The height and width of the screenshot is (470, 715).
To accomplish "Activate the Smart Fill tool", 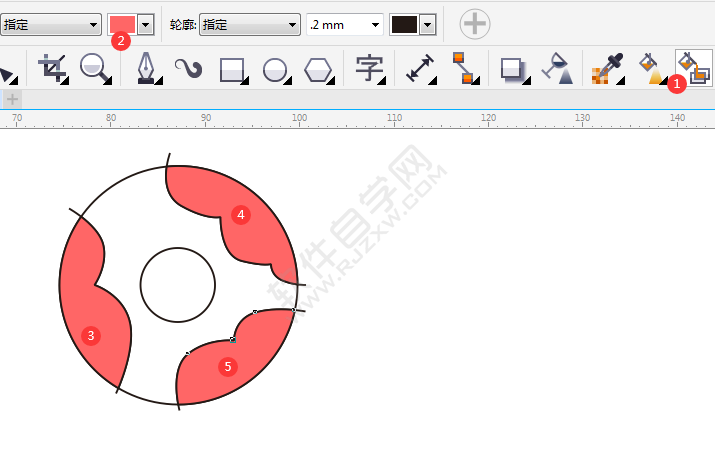I will [693, 67].
